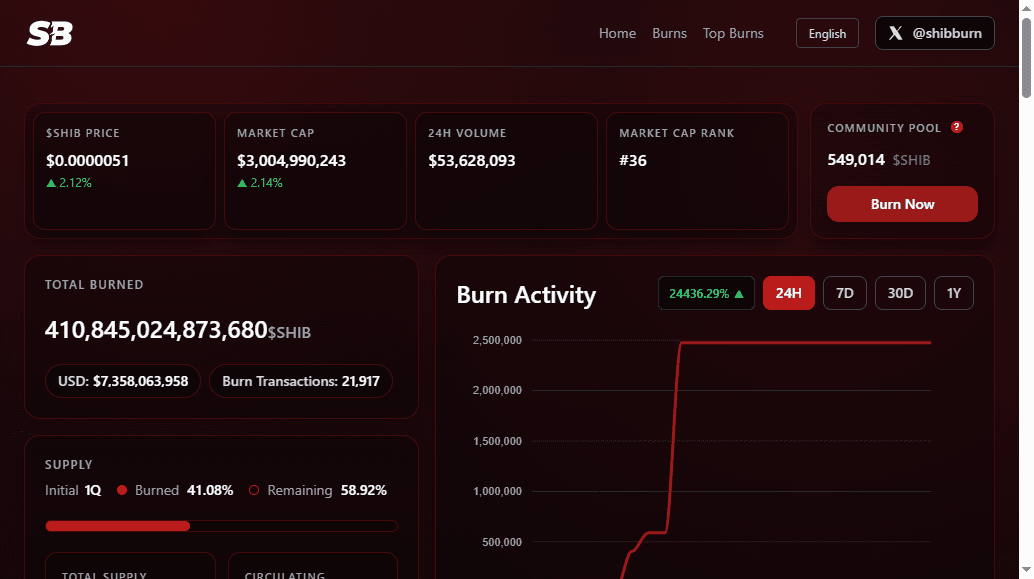The width and height of the screenshot is (1034, 579).
Task: Visit the @shibburn X profile
Action: [934, 33]
